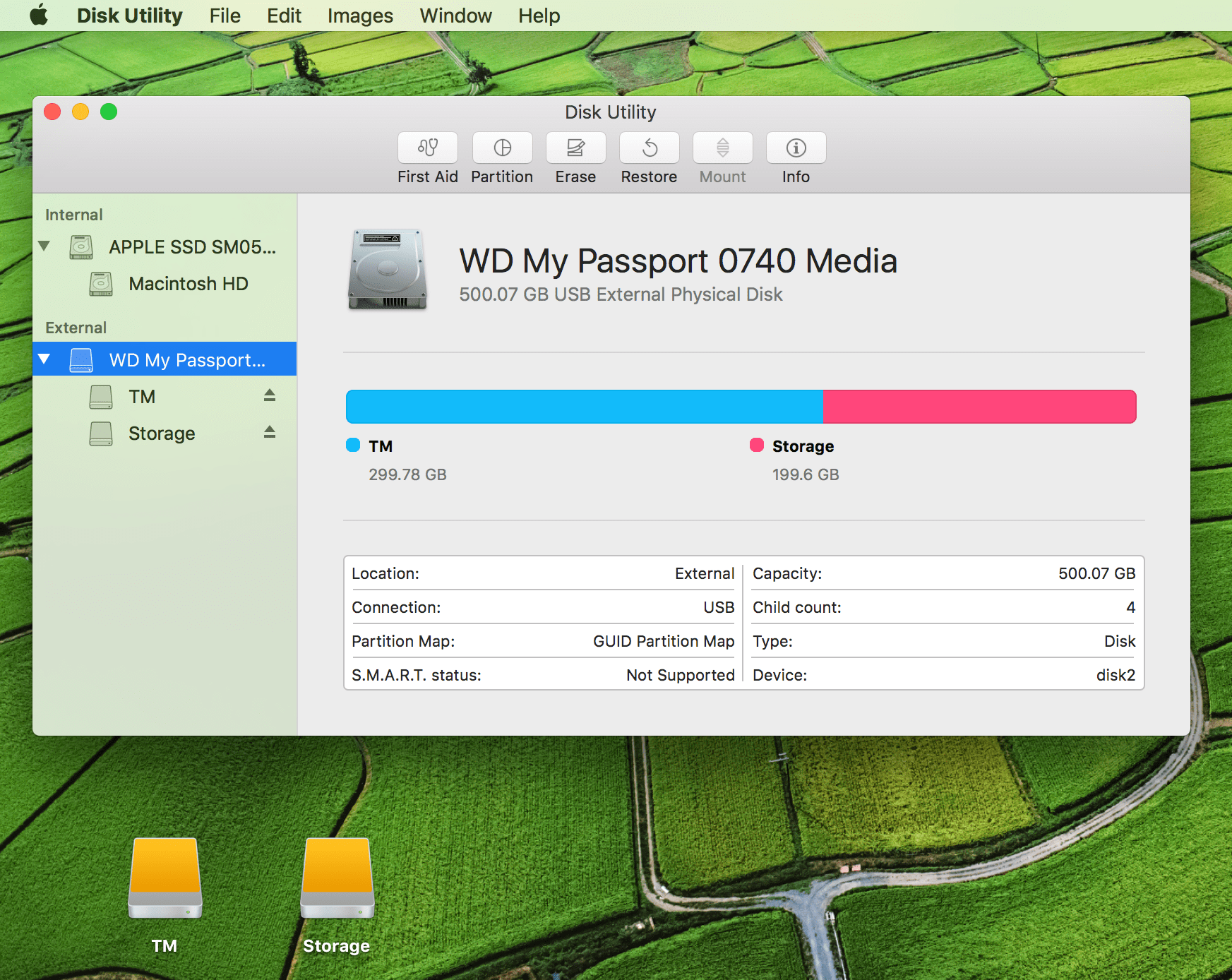This screenshot has width=1232, height=980.
Task: Select the Storage volume row label
Action: click(x=162, y=434)
